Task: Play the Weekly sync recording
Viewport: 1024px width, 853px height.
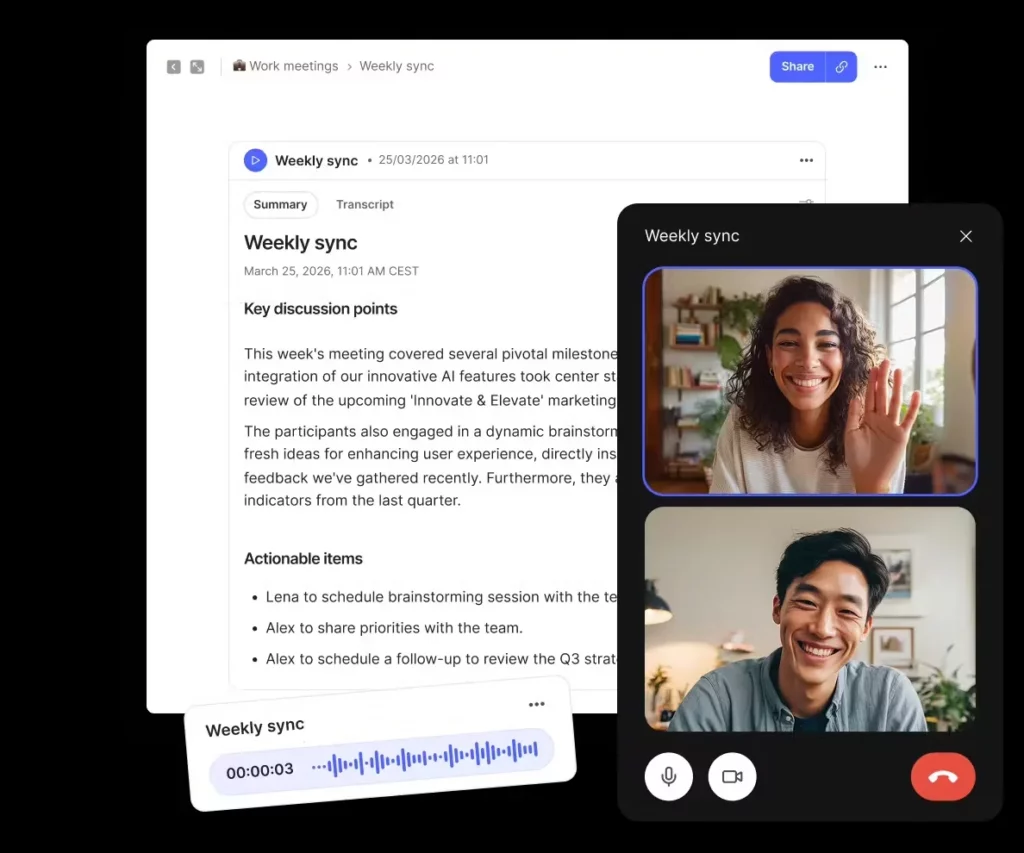Action: point(255,160)
